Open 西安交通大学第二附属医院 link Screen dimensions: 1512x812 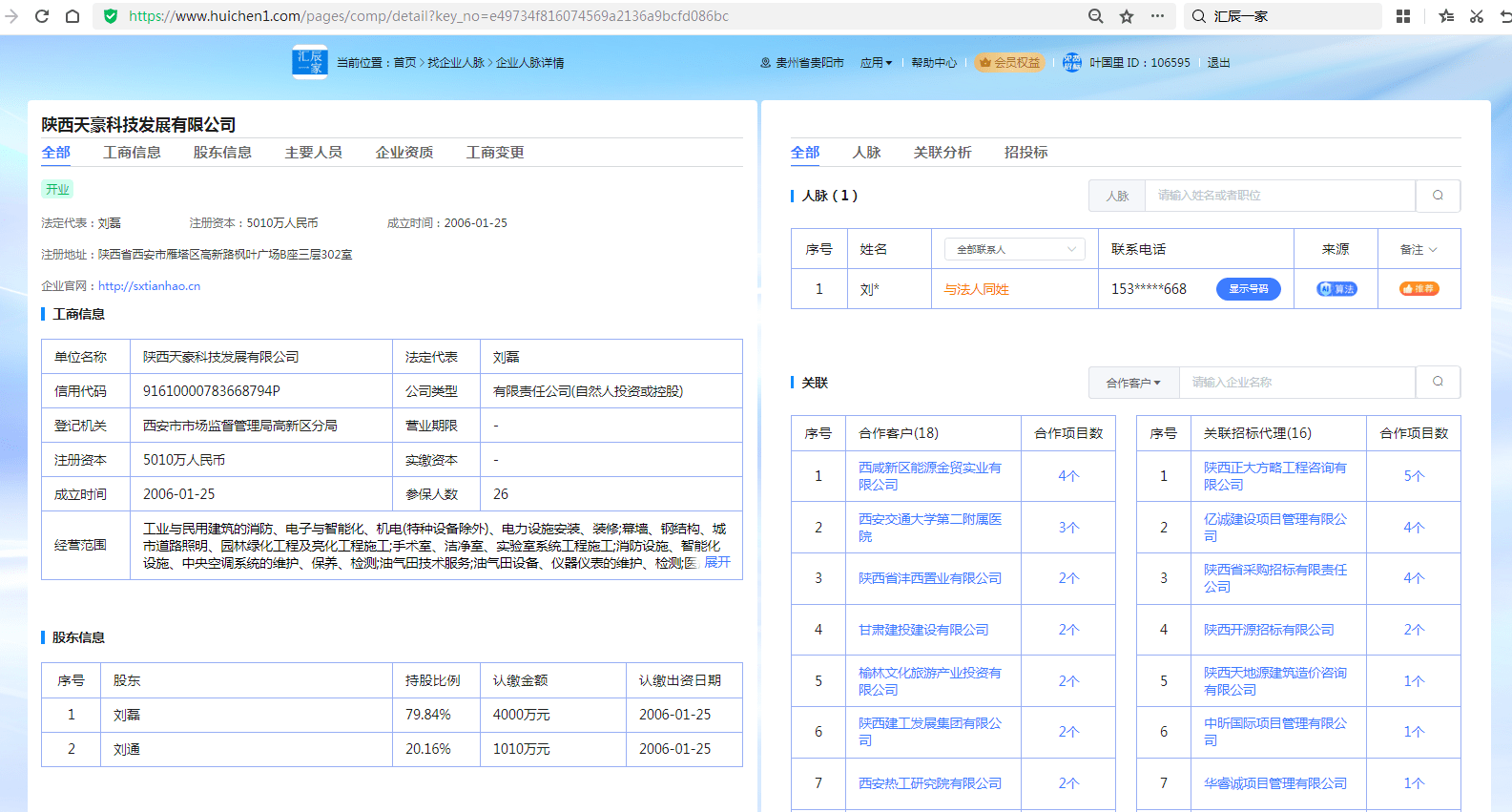coord(930,528)
